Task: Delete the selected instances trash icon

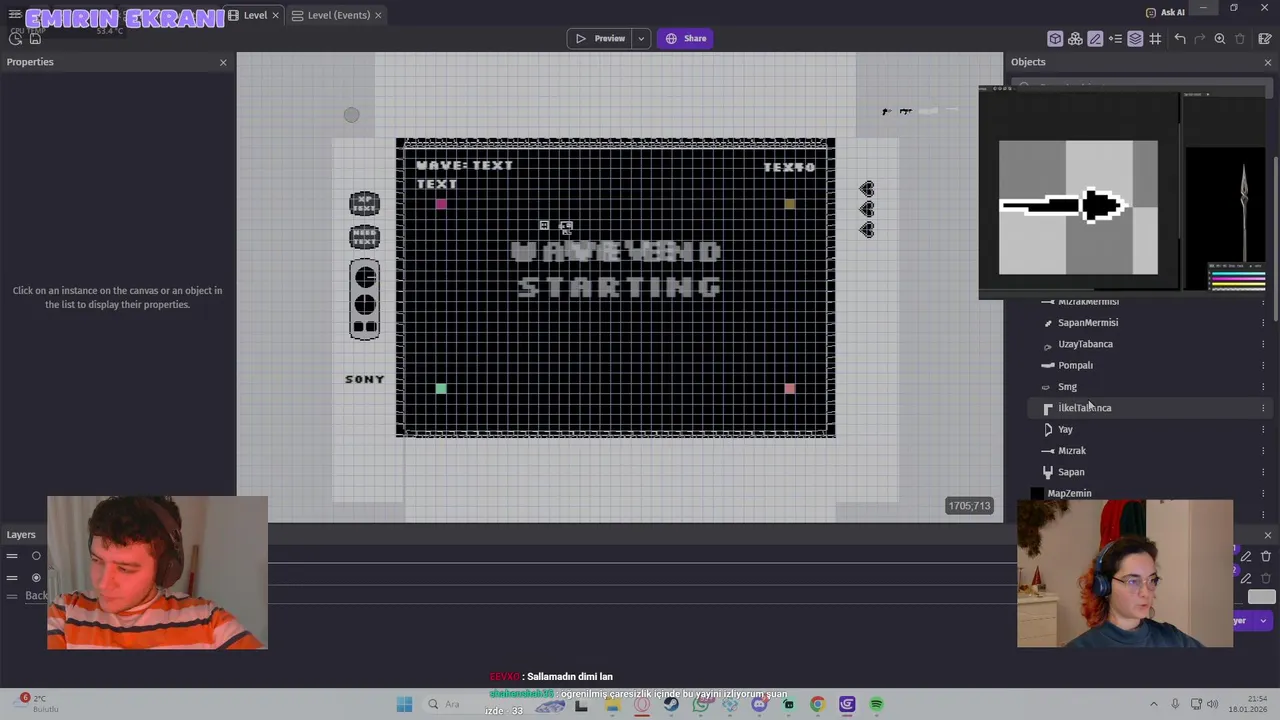Action: tap(1240, 38)
